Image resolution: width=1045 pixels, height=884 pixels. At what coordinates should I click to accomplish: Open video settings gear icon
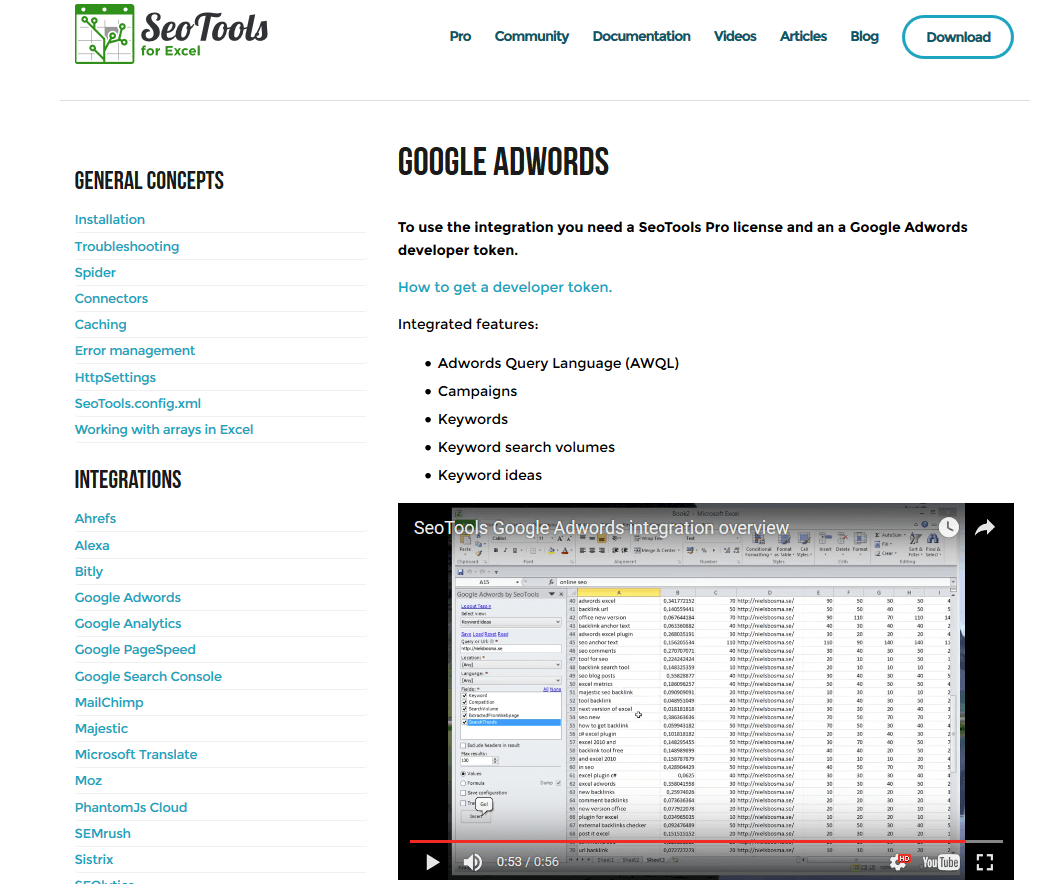coord(899,862)
